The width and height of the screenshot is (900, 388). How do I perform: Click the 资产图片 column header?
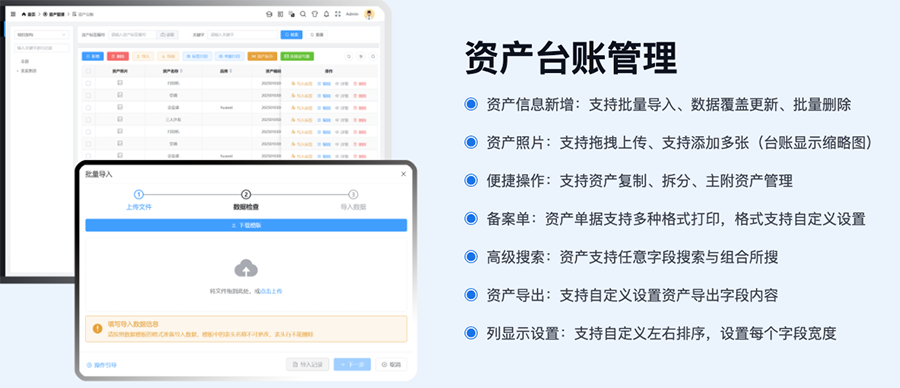(x=120, y=71)
